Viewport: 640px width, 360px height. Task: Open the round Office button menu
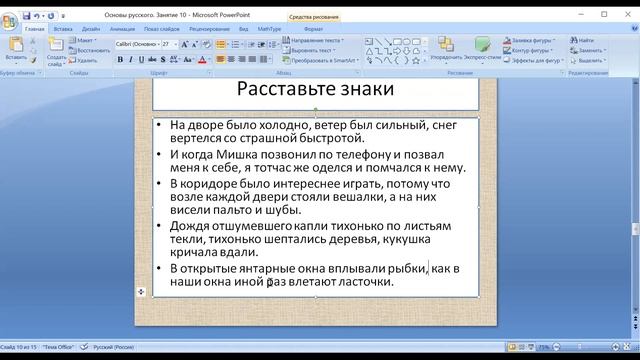pyautogui.click(x=9, y=21)
